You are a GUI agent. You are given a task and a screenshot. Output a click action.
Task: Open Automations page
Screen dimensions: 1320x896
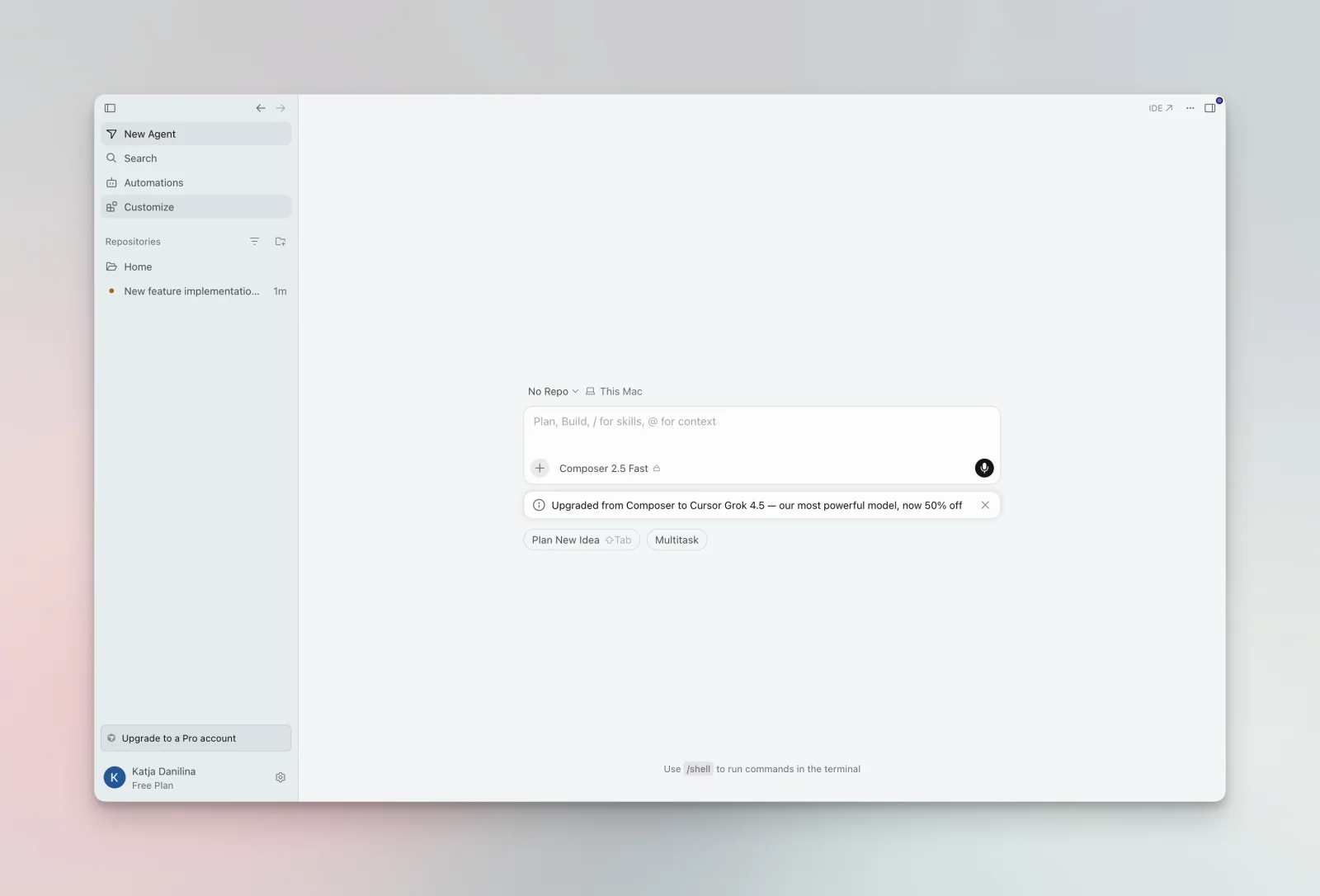click(x=196, y=182)
